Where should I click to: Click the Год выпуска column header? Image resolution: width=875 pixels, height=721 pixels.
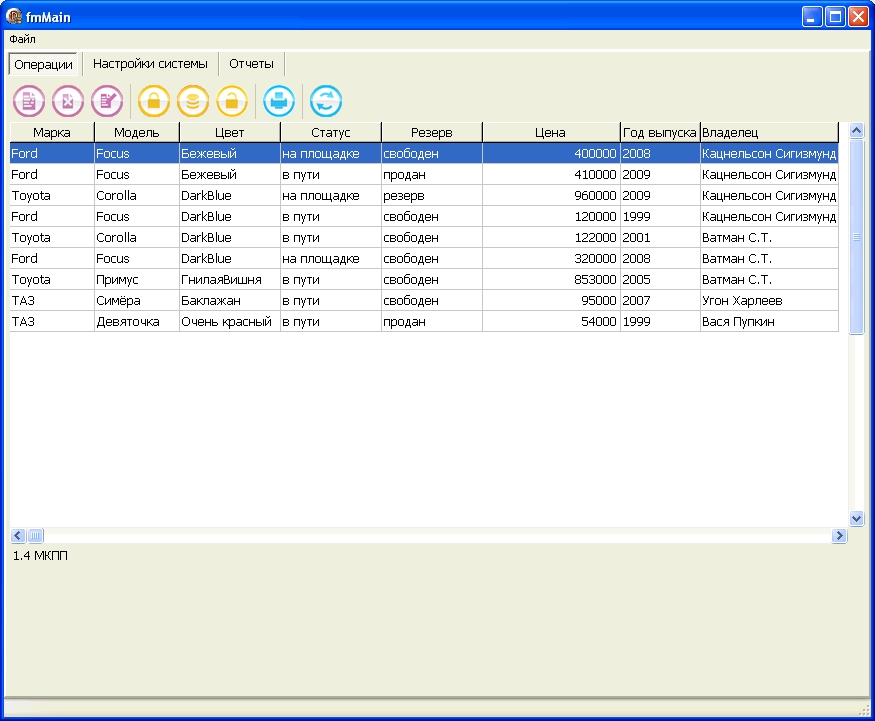pos(659,132)
